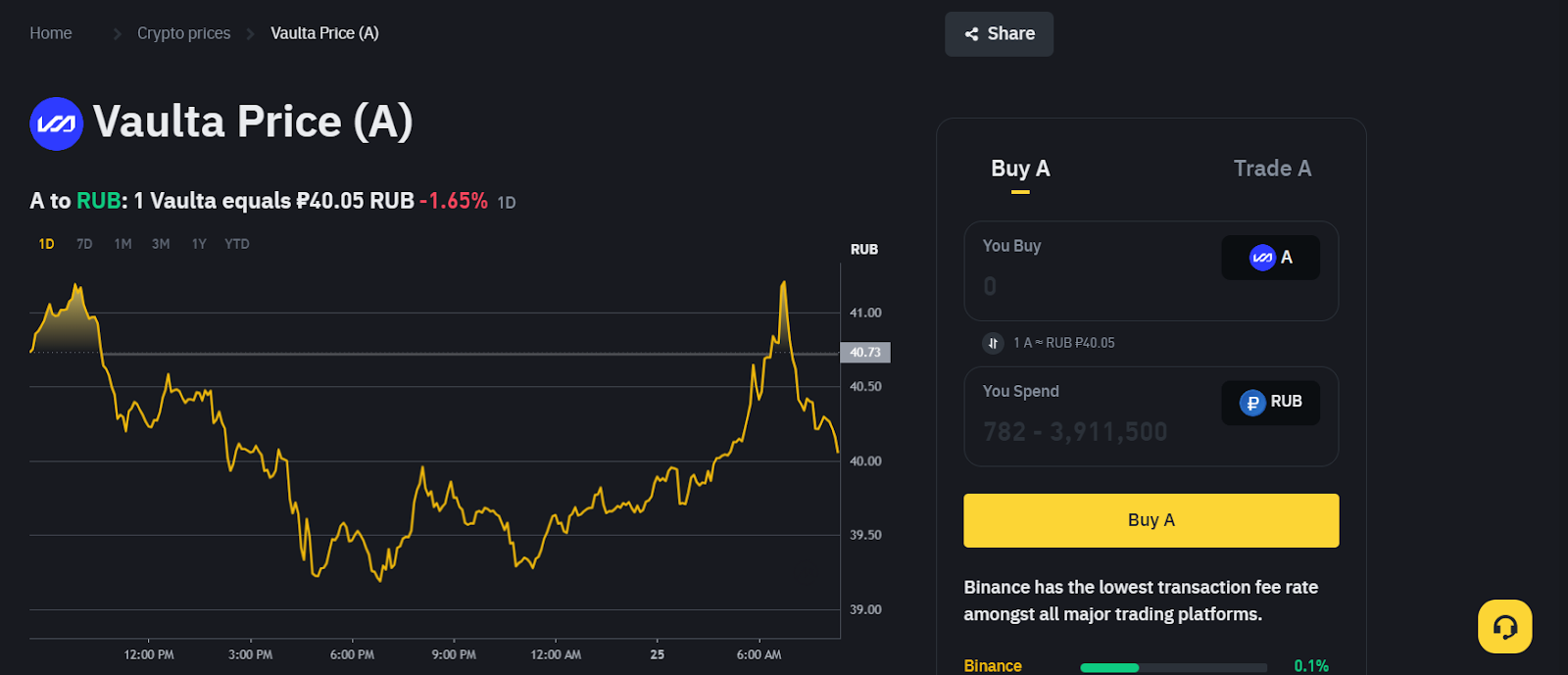
Task: Go to the Home breadcrumb link
Action: pyautogui.click(x=51, y=33)
